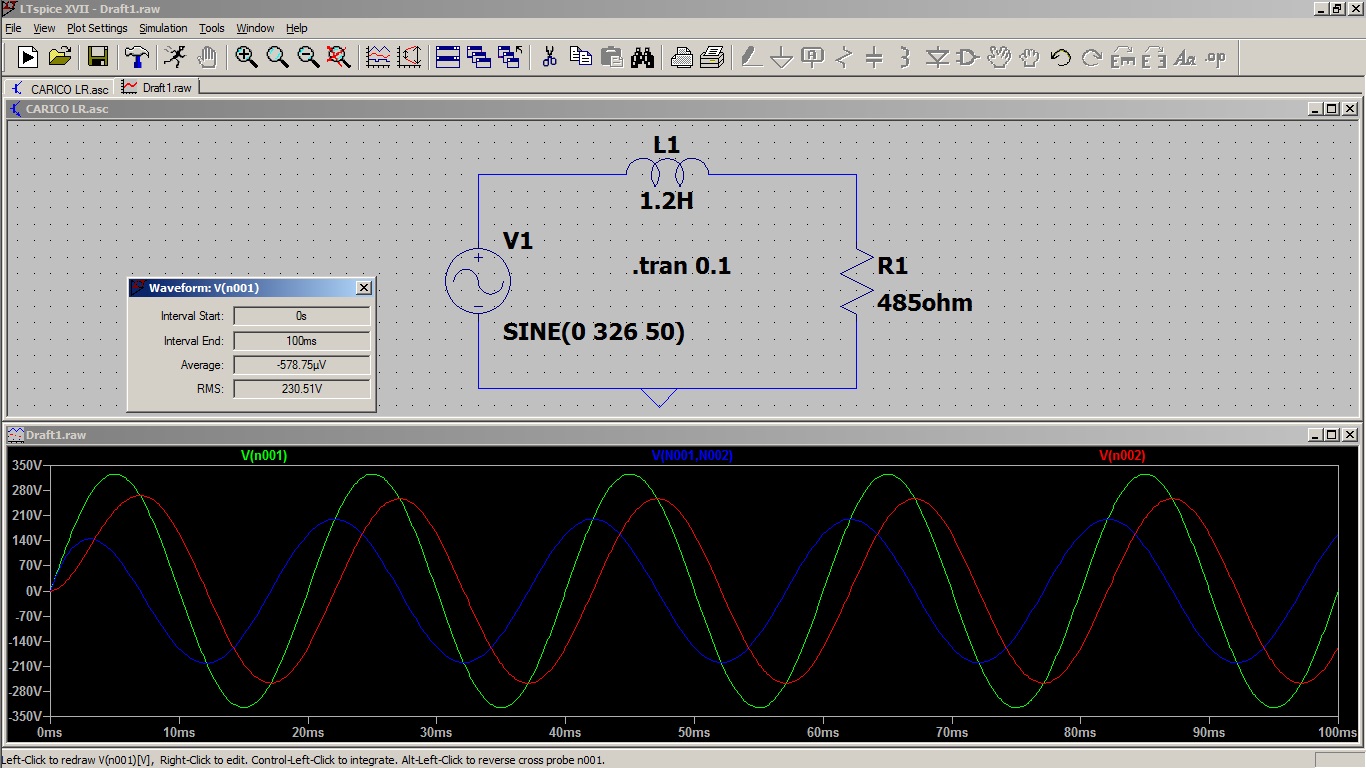This screenshot has height=768, width=1366.
Task: Open the Simulation menu
Action: pyautogui.click(x=163, y=28)
